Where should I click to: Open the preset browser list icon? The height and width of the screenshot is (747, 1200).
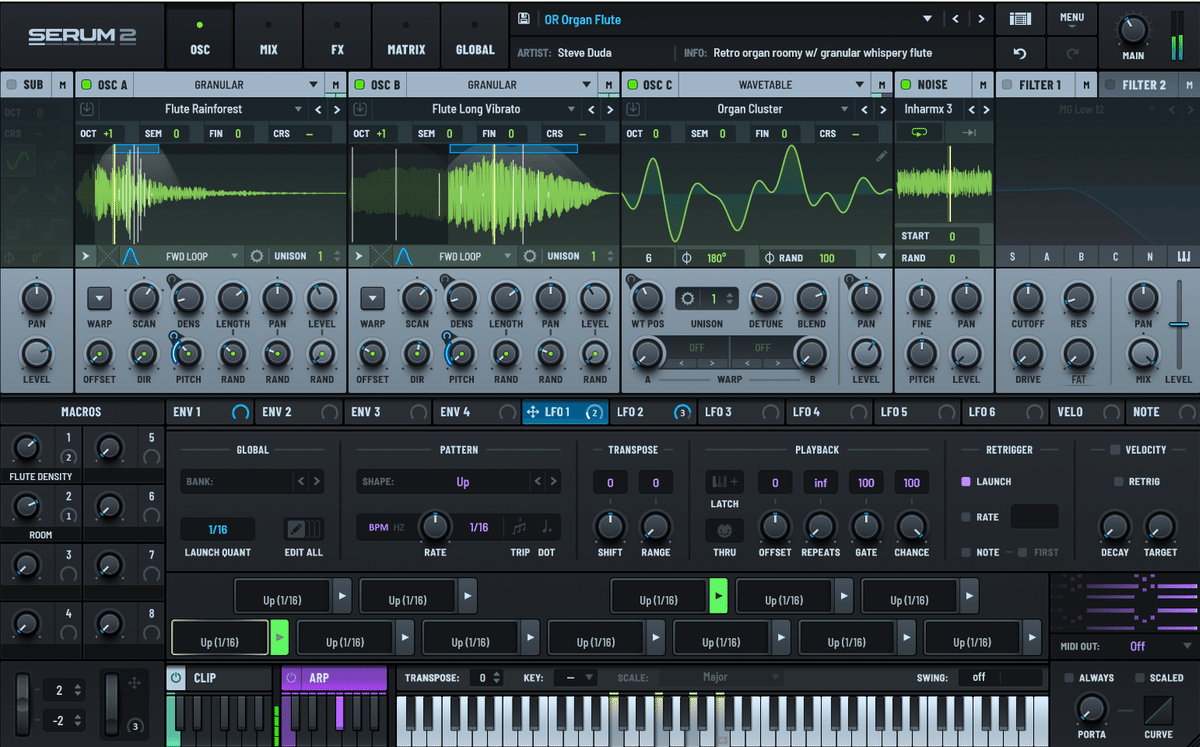1020,18
